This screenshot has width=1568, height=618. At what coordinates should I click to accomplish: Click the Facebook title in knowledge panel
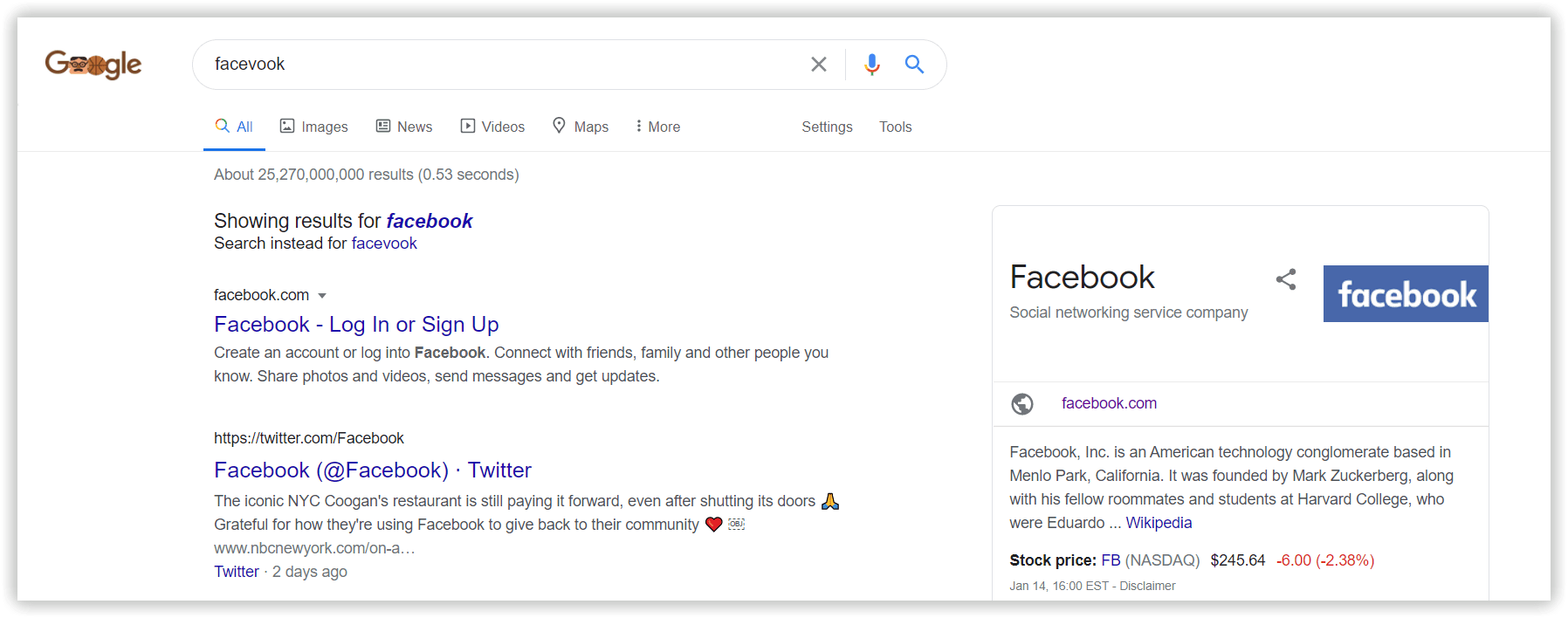tap(1082, 278)
